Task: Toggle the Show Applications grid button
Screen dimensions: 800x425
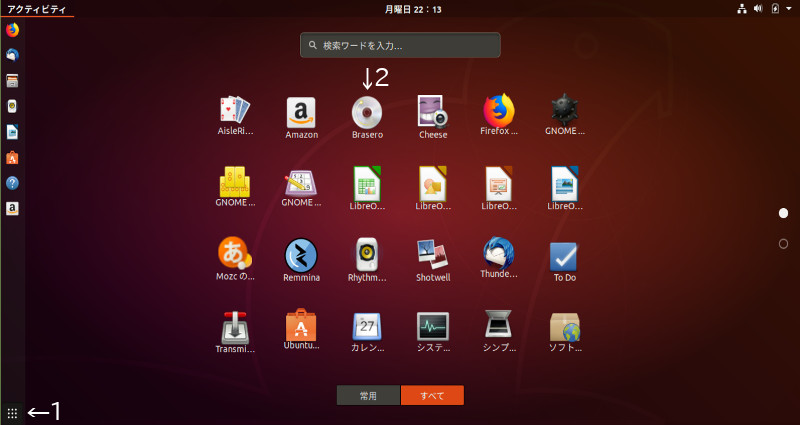Action: [x=12, y=413]
